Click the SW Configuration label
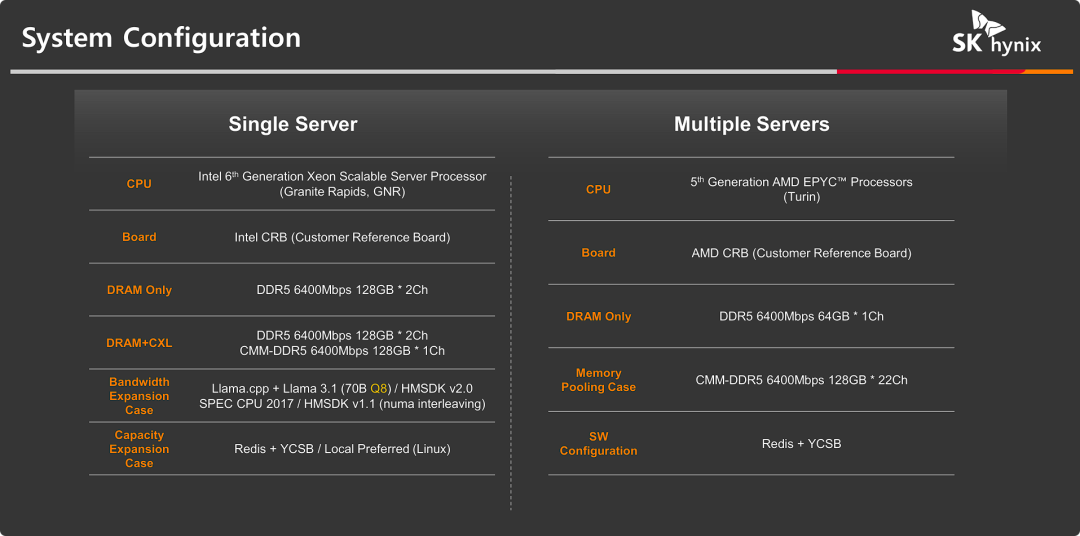The width and height of the screenshot is (1080, 536). tap(598, 444)
